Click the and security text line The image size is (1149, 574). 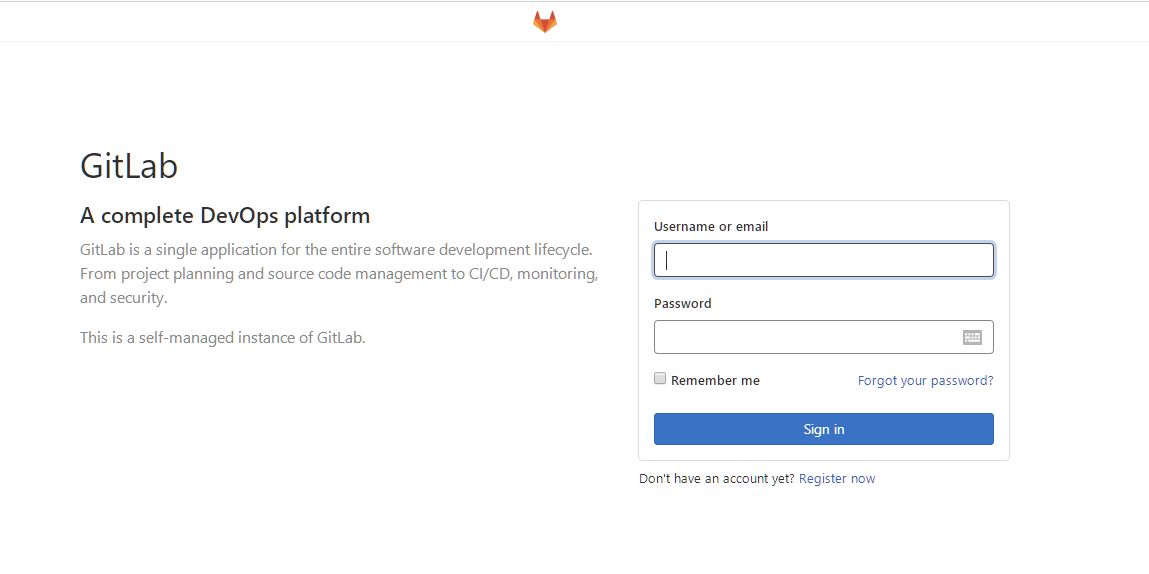[x=124, y=298]
